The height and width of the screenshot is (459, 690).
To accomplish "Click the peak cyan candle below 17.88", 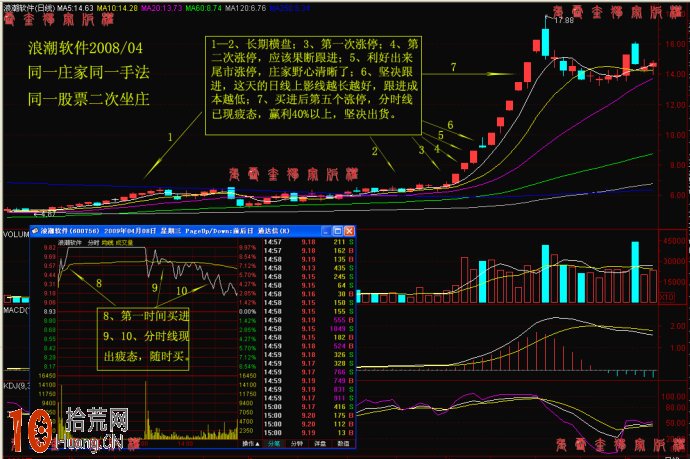I will pyautogui.click(x=546, y=41).
